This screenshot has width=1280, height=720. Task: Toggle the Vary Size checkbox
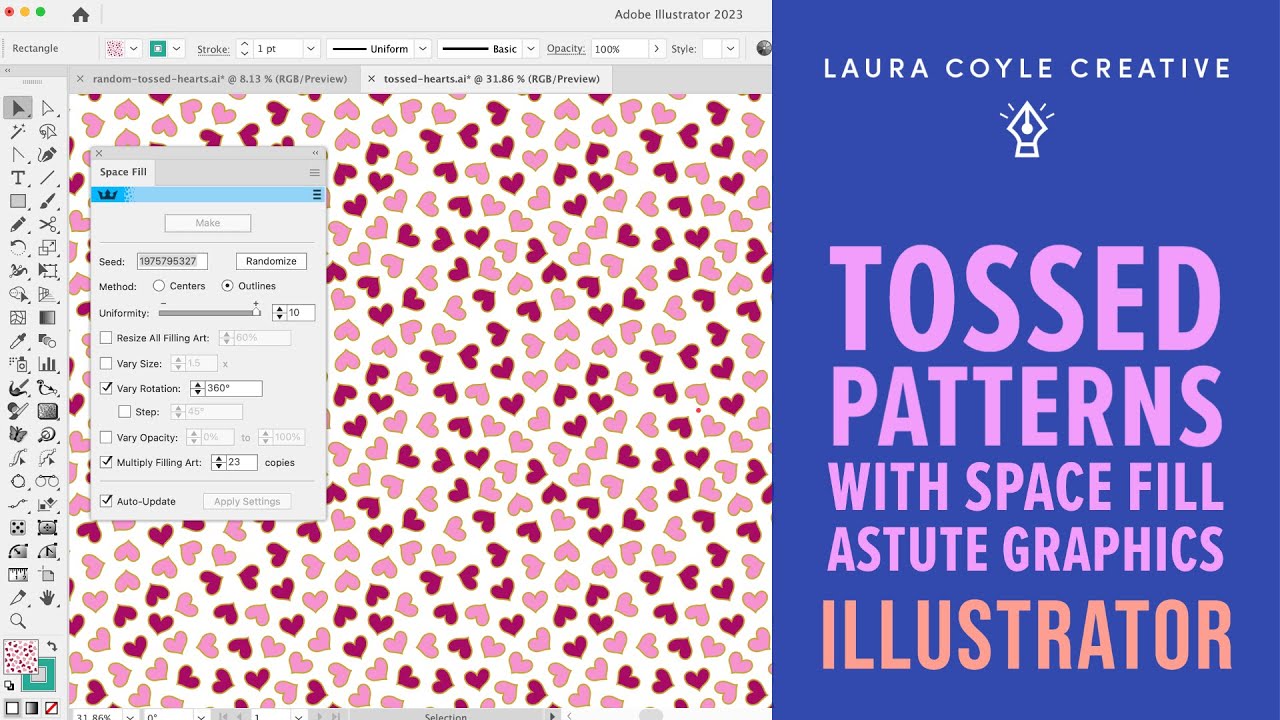106,364
